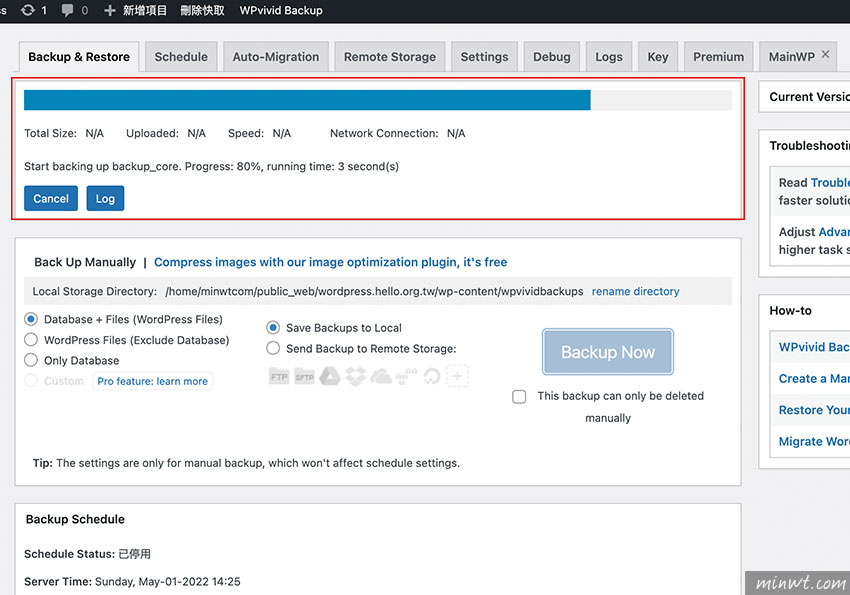Choose the Dropbox storage icon
Screen dimensions: 850x595
(355, 376)
